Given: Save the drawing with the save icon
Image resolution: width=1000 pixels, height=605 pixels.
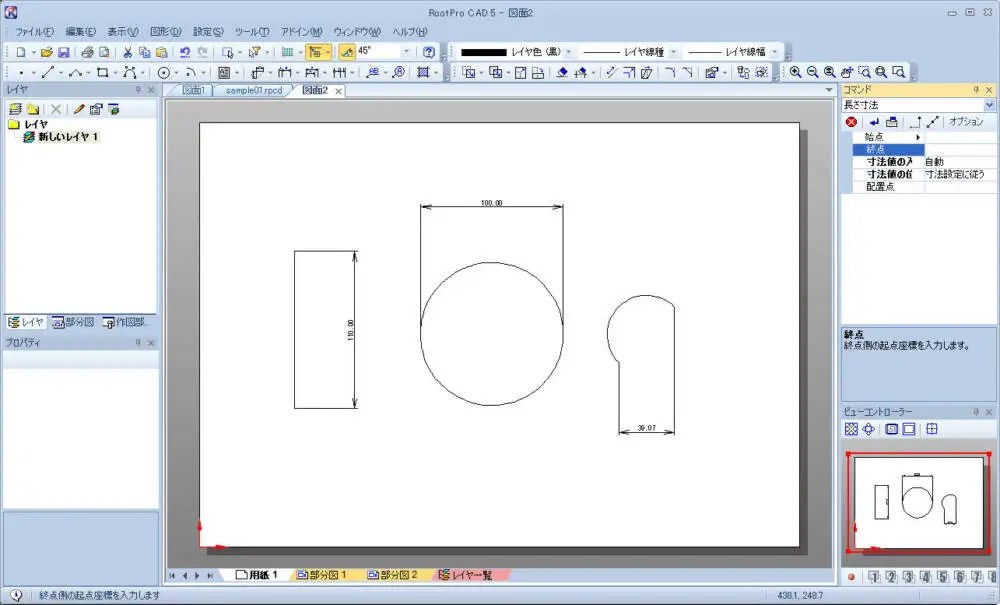Looking at the screenshot, I should (65, 51).
